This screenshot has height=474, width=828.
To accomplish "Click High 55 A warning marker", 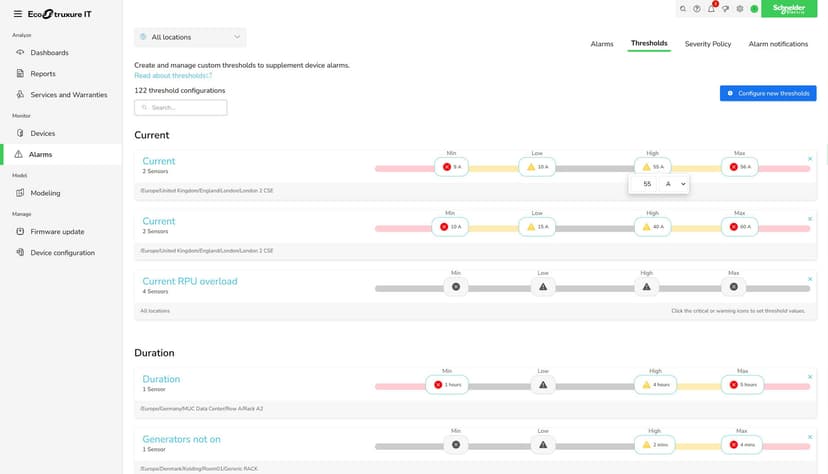I will pos(653,167).
